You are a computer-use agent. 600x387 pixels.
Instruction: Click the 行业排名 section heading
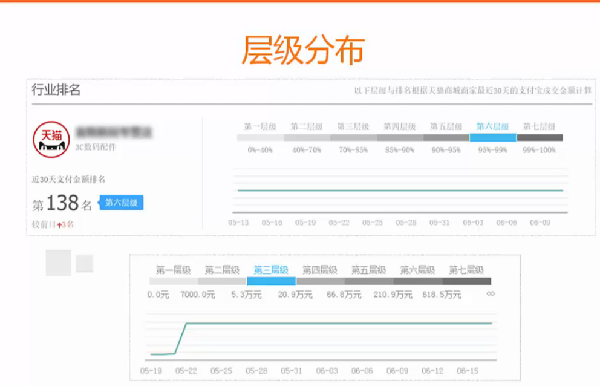pyautogui.click(x=56, y=90)
